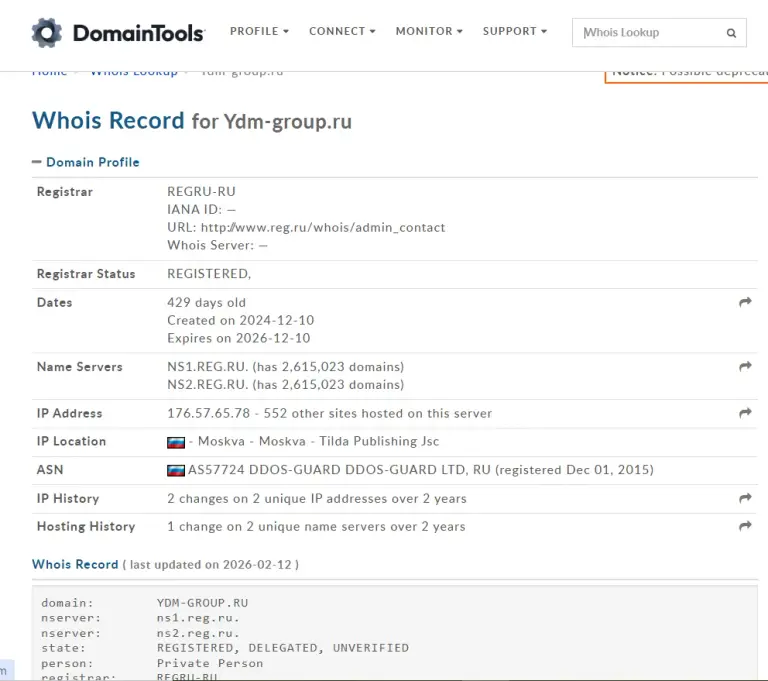Click '1 change on 2 unique name servers' text
The image size is (768, 681).
[x=316, y=527]
